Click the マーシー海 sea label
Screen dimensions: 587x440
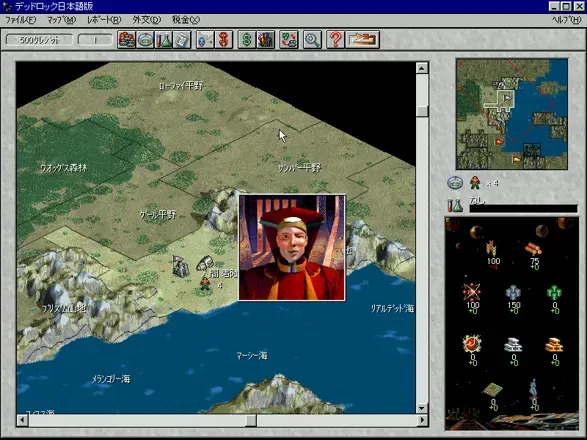[x=252, y=355]
